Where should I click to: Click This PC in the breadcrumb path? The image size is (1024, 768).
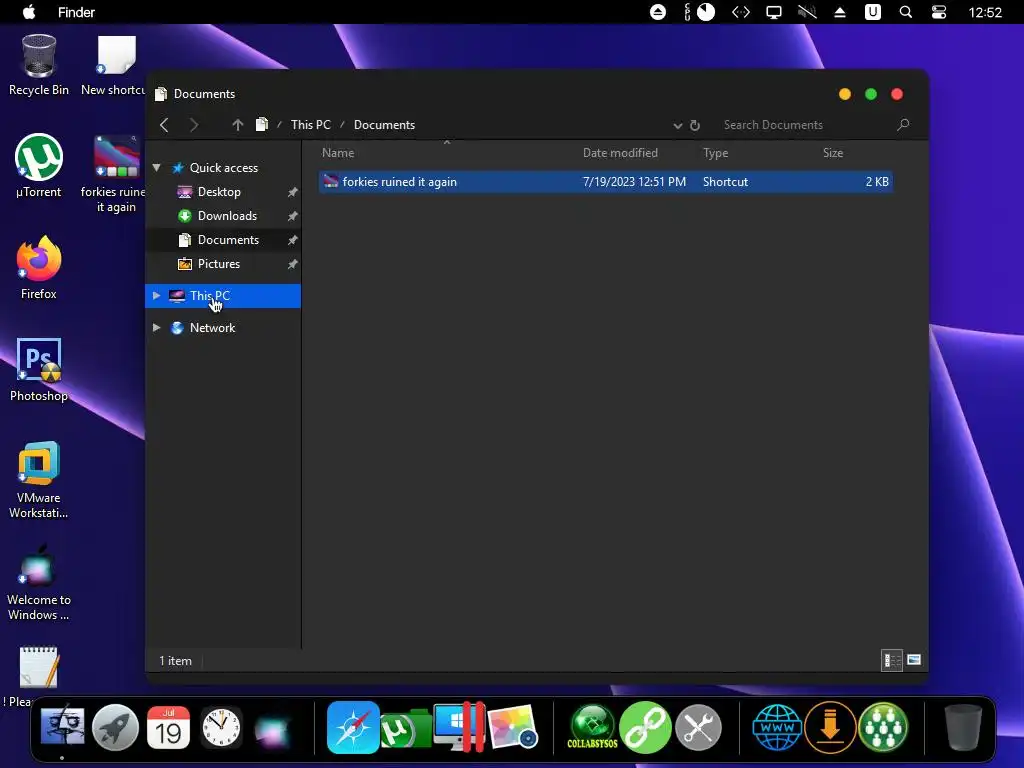(311, 125)
